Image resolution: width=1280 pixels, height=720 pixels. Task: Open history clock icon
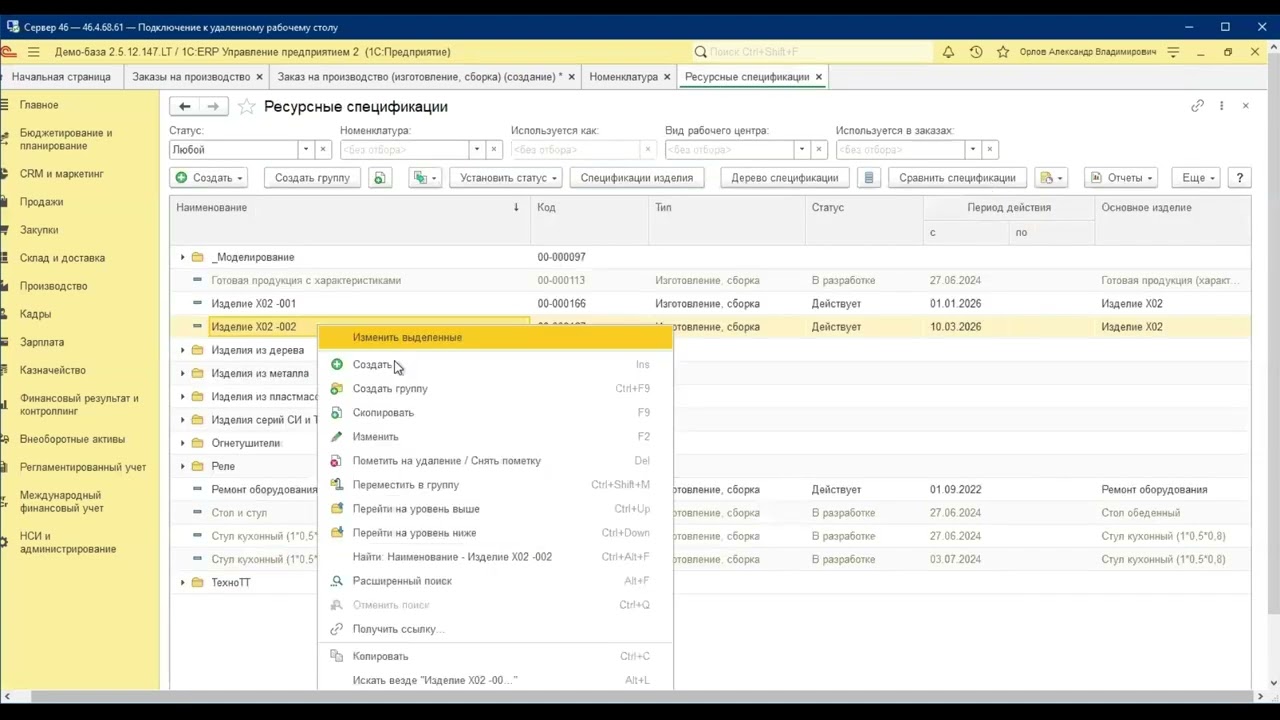pos(976,52)
